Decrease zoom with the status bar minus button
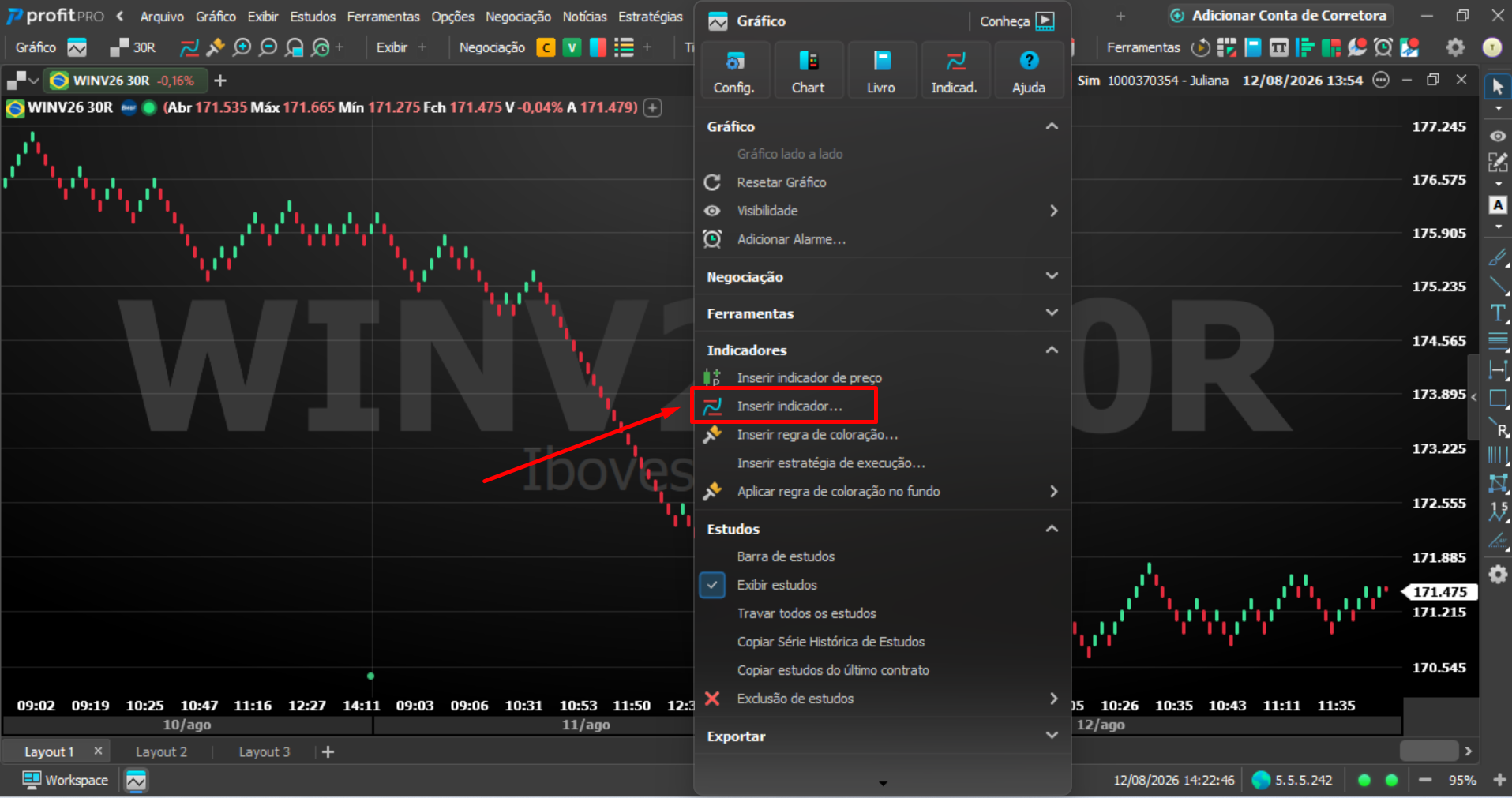This screenshot has width=1512, height=798. 1425,780
